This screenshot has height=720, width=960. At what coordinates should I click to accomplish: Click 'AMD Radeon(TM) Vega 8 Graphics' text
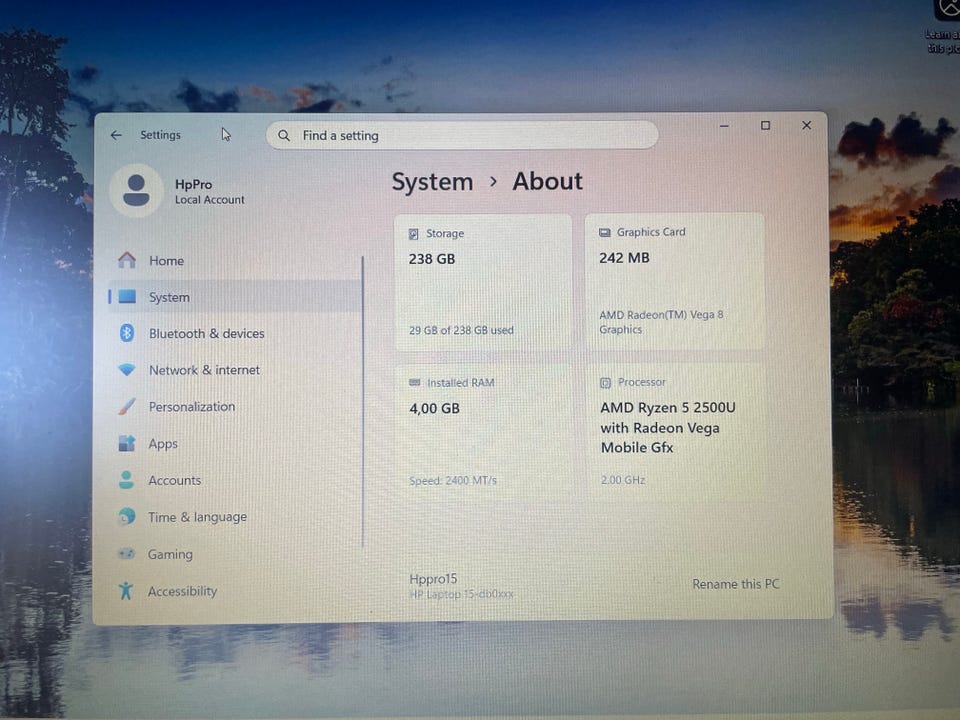pos(661,322)
